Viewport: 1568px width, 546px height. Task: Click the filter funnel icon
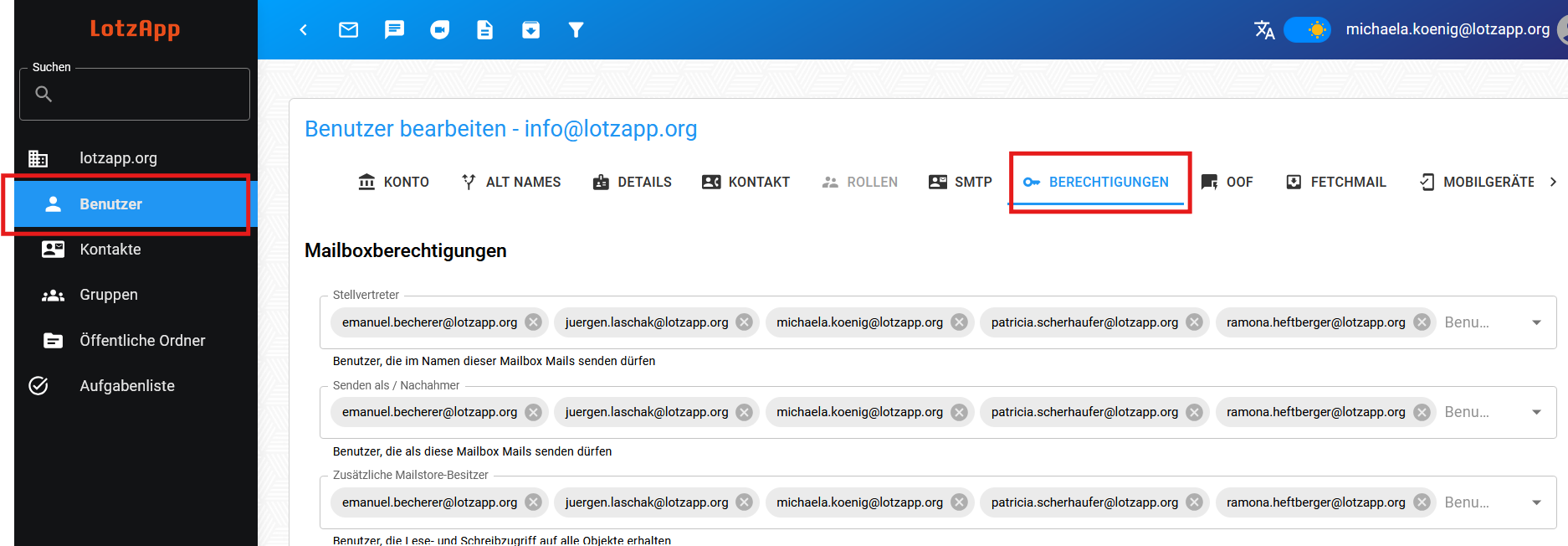pyautogui.click(x=576, y=30)
